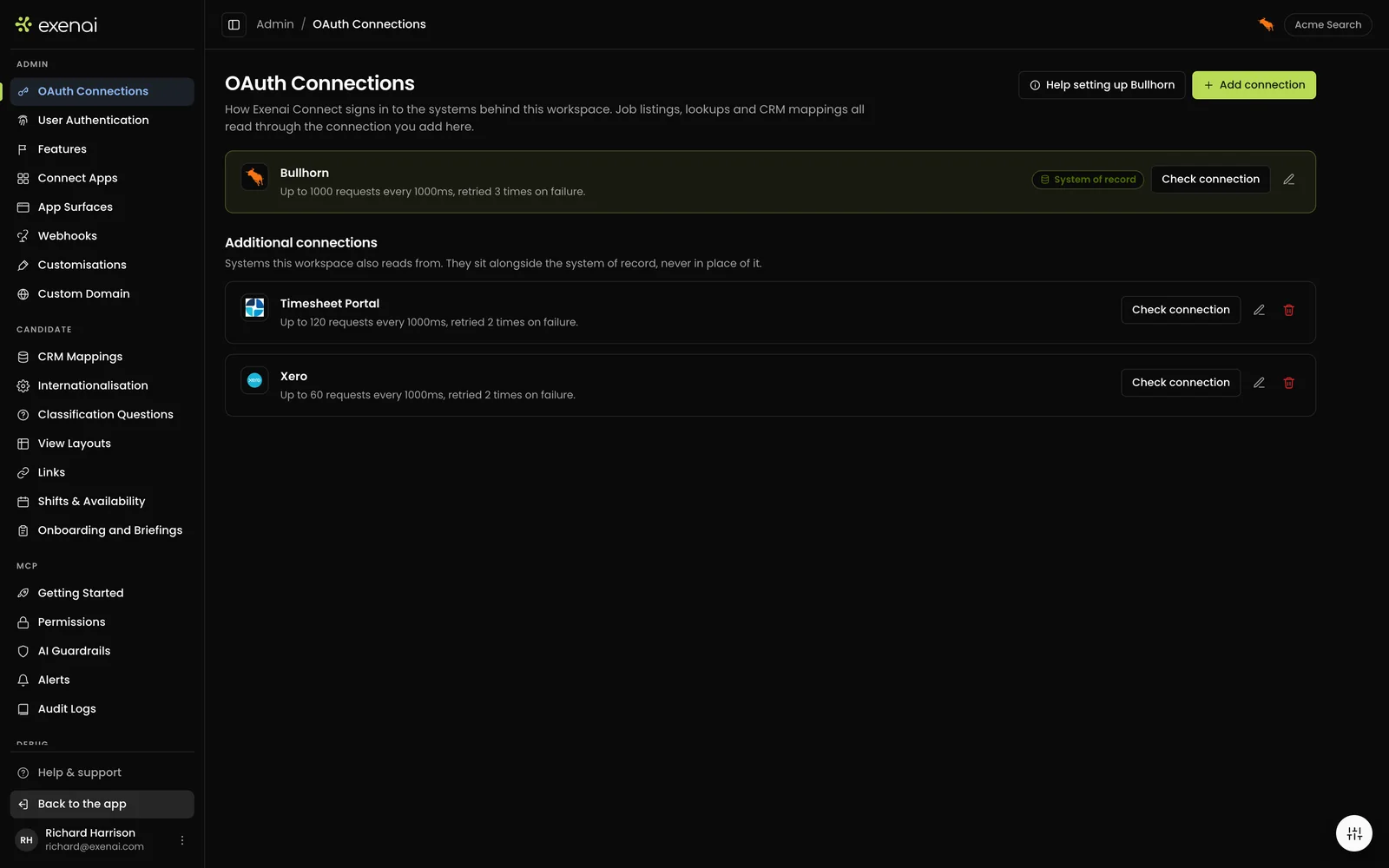
Task: Edit the Bullhorn connection pencil icon
Action: [x=1288, y=179]
